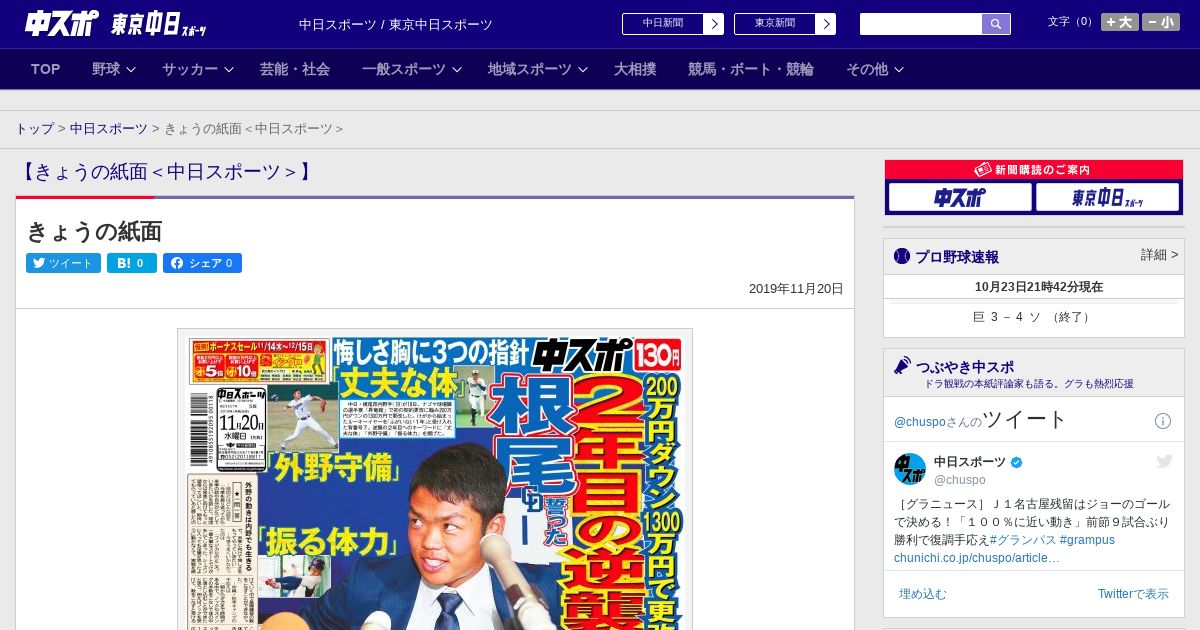Screen dimensions: 1200x630
Task: Click the 中日スポーツ Twitter avatar
Action: 910,469
